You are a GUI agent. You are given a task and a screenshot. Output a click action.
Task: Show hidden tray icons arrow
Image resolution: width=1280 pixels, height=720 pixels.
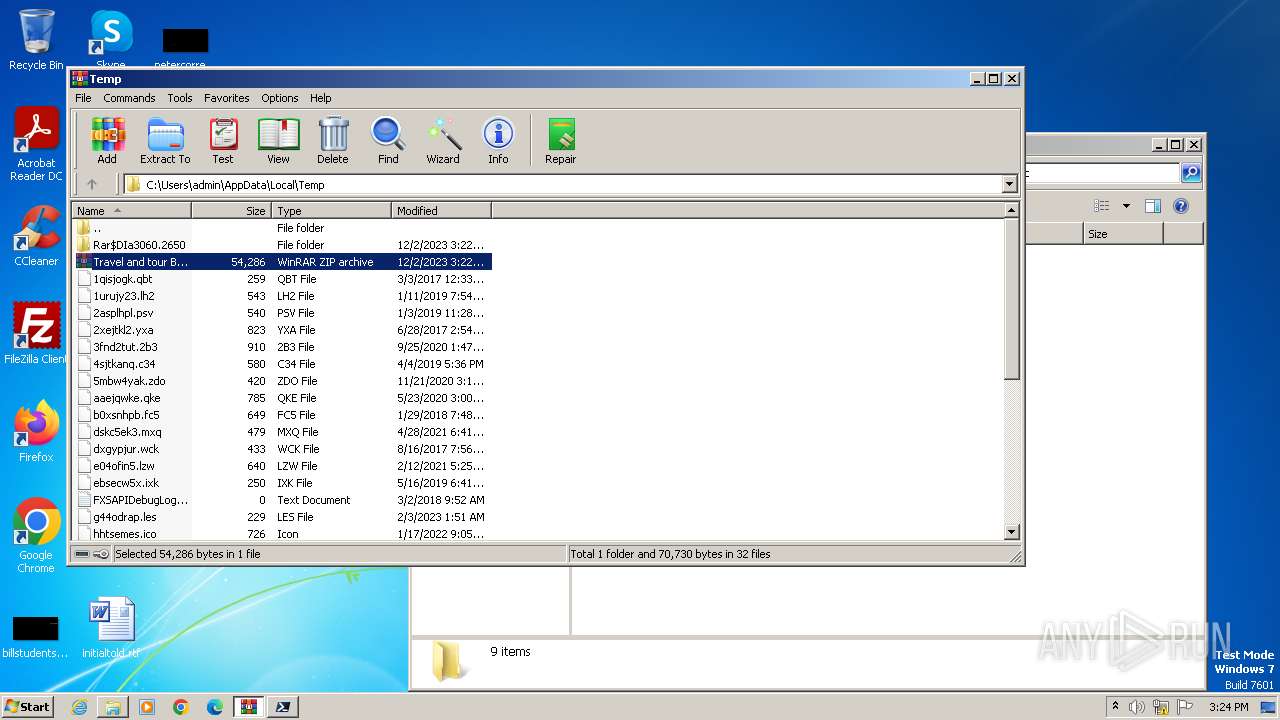(1115, 706)
